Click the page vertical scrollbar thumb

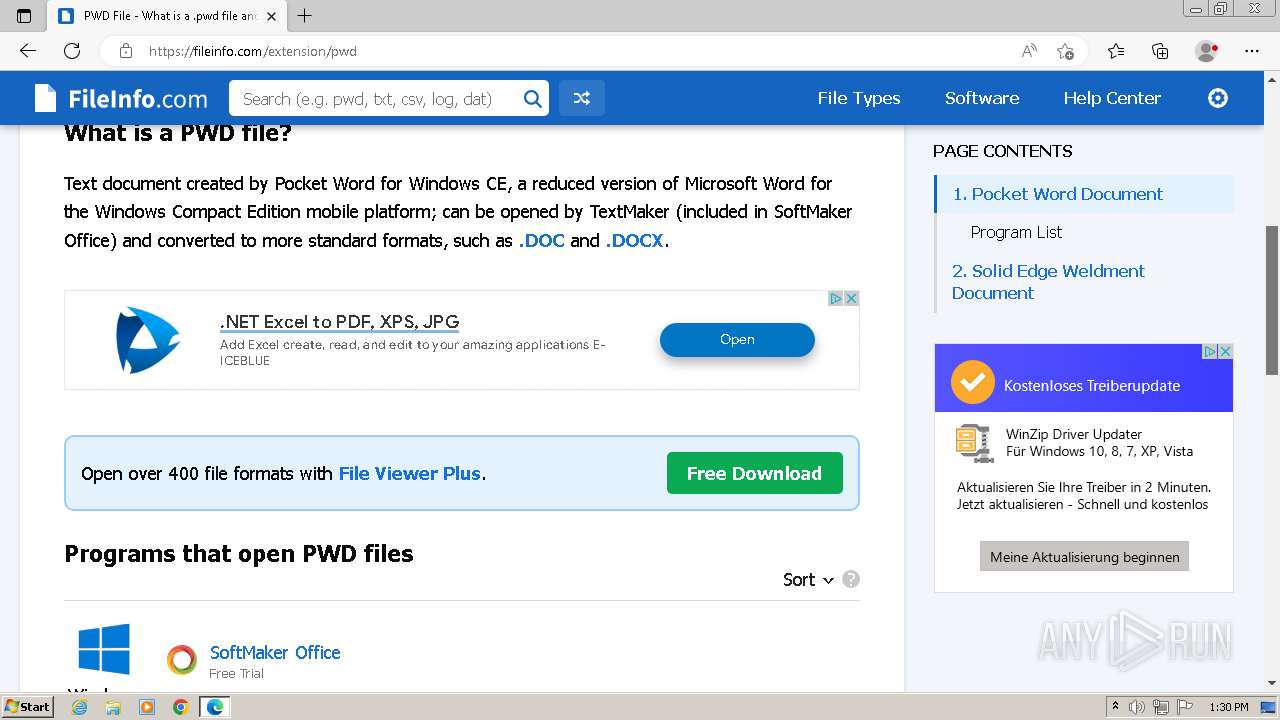(x=1272, y=300)
